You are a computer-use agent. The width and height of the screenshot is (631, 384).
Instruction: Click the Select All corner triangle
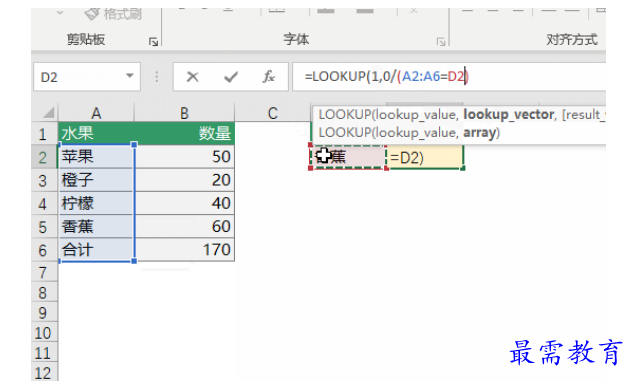tap(48, 112)
